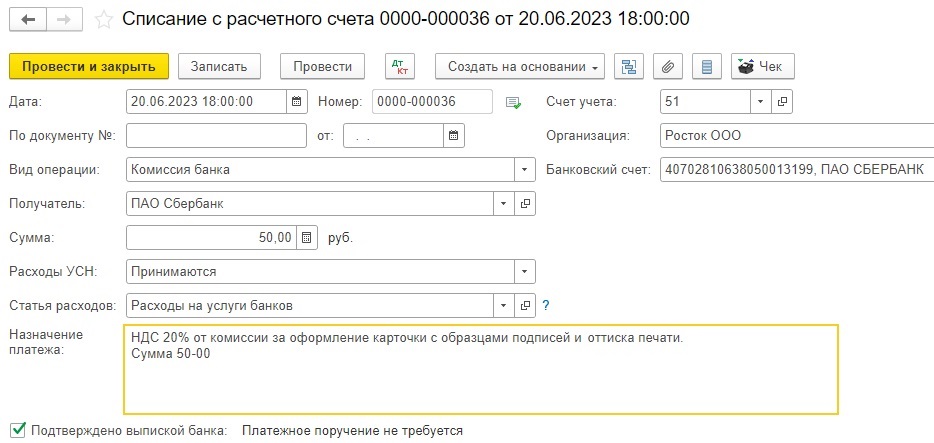Expand Счет учета dropdown
Screen dimensions: 934x443
[760, 101]
